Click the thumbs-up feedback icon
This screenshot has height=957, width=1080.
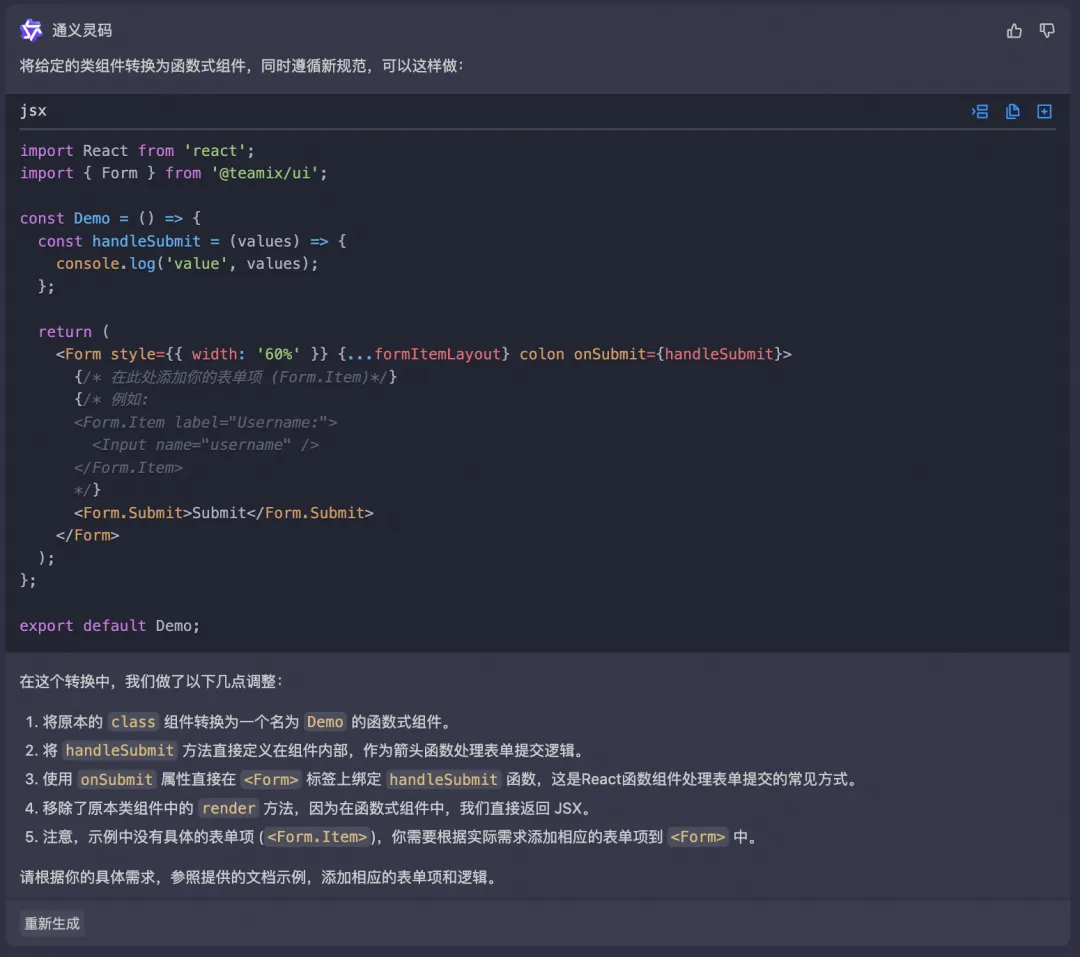[1013, 30]
